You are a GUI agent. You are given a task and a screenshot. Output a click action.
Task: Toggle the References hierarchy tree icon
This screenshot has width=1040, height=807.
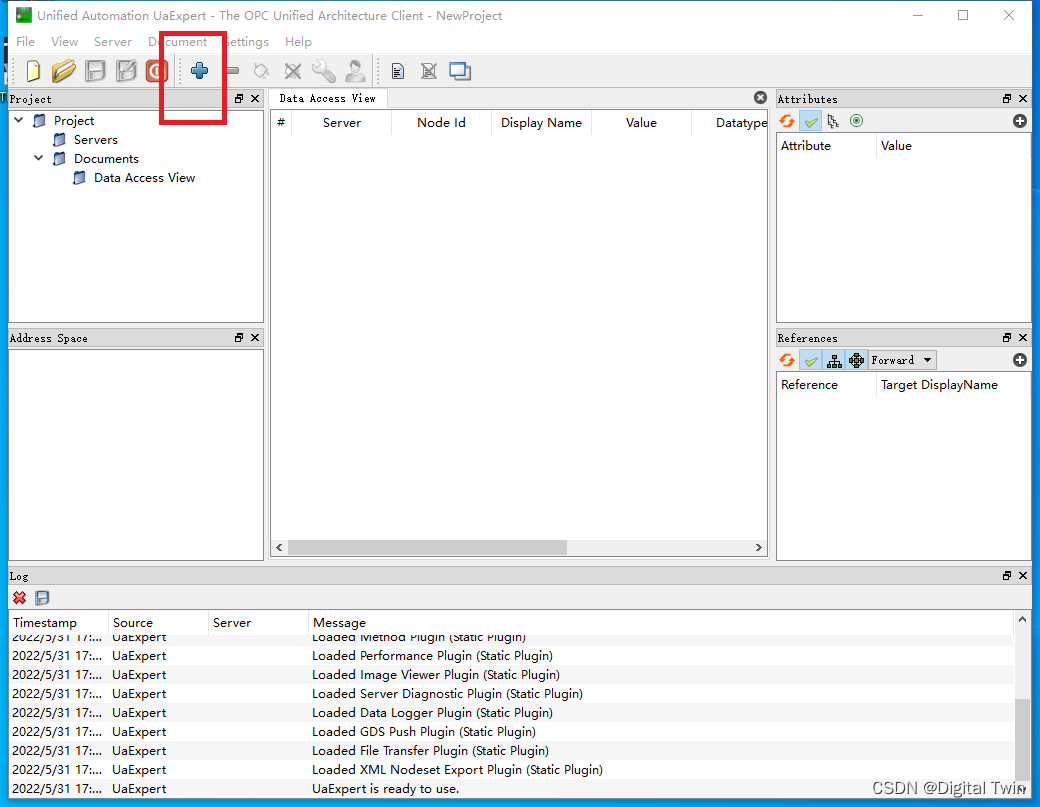coord(834,360)
